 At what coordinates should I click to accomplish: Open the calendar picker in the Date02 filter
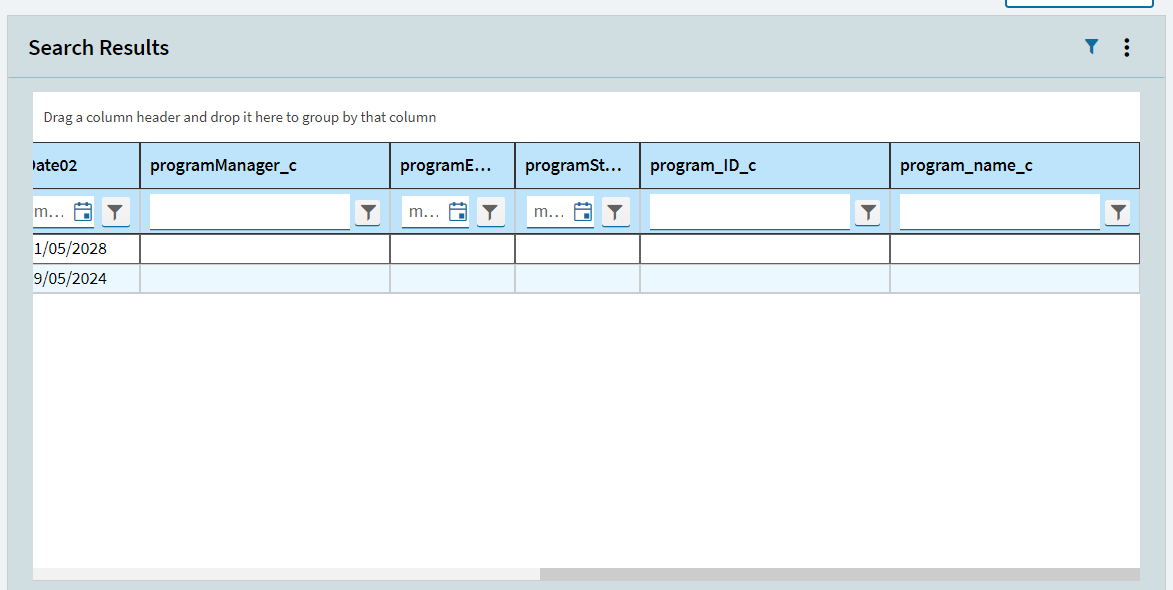(83, 212)
